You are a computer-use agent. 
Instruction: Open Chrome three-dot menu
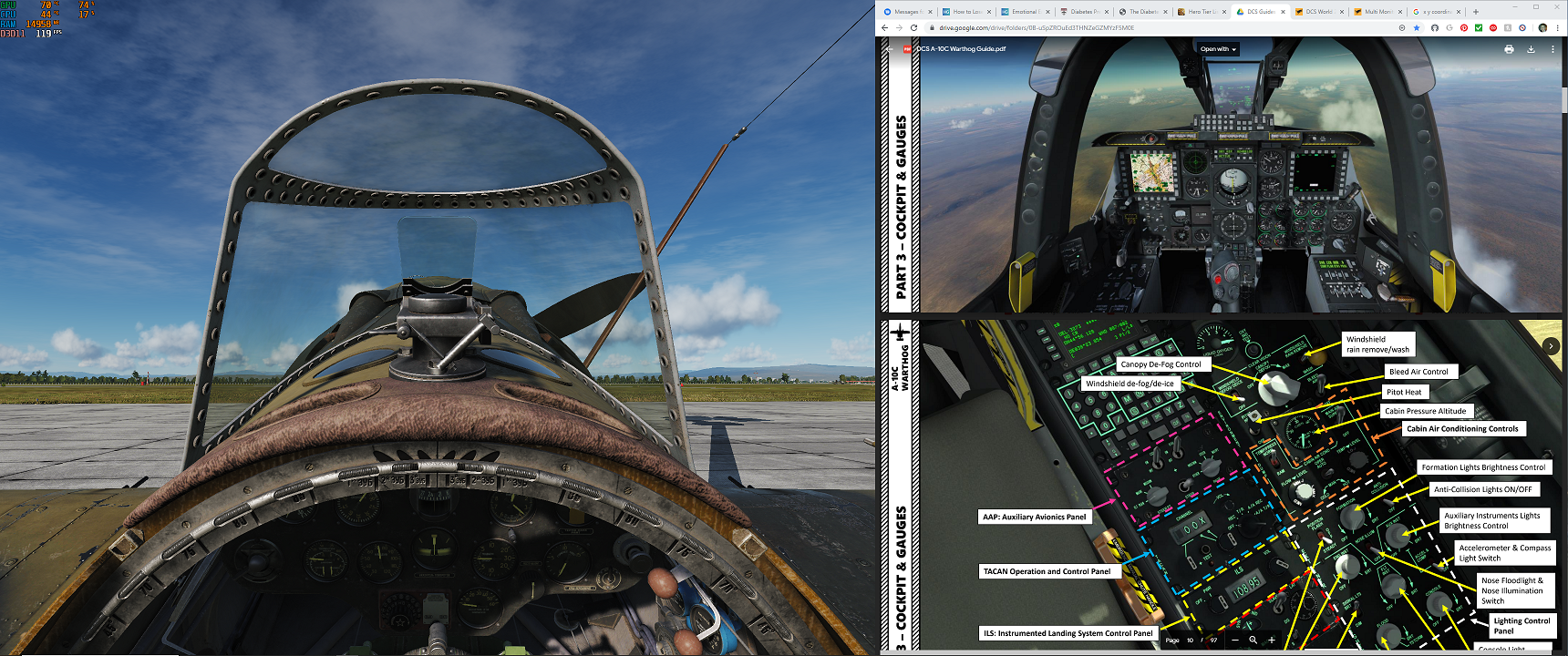(1558, 27)
